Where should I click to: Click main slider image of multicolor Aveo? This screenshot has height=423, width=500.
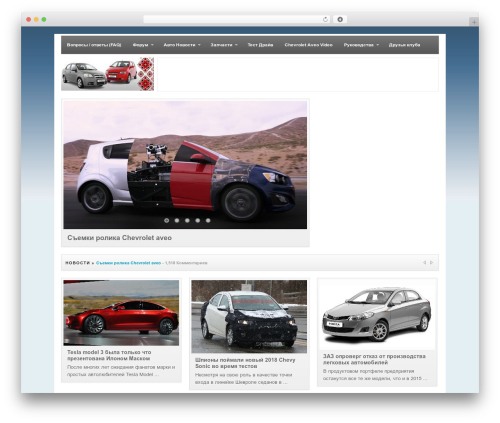pyautogui.click(x=185, y=165)
